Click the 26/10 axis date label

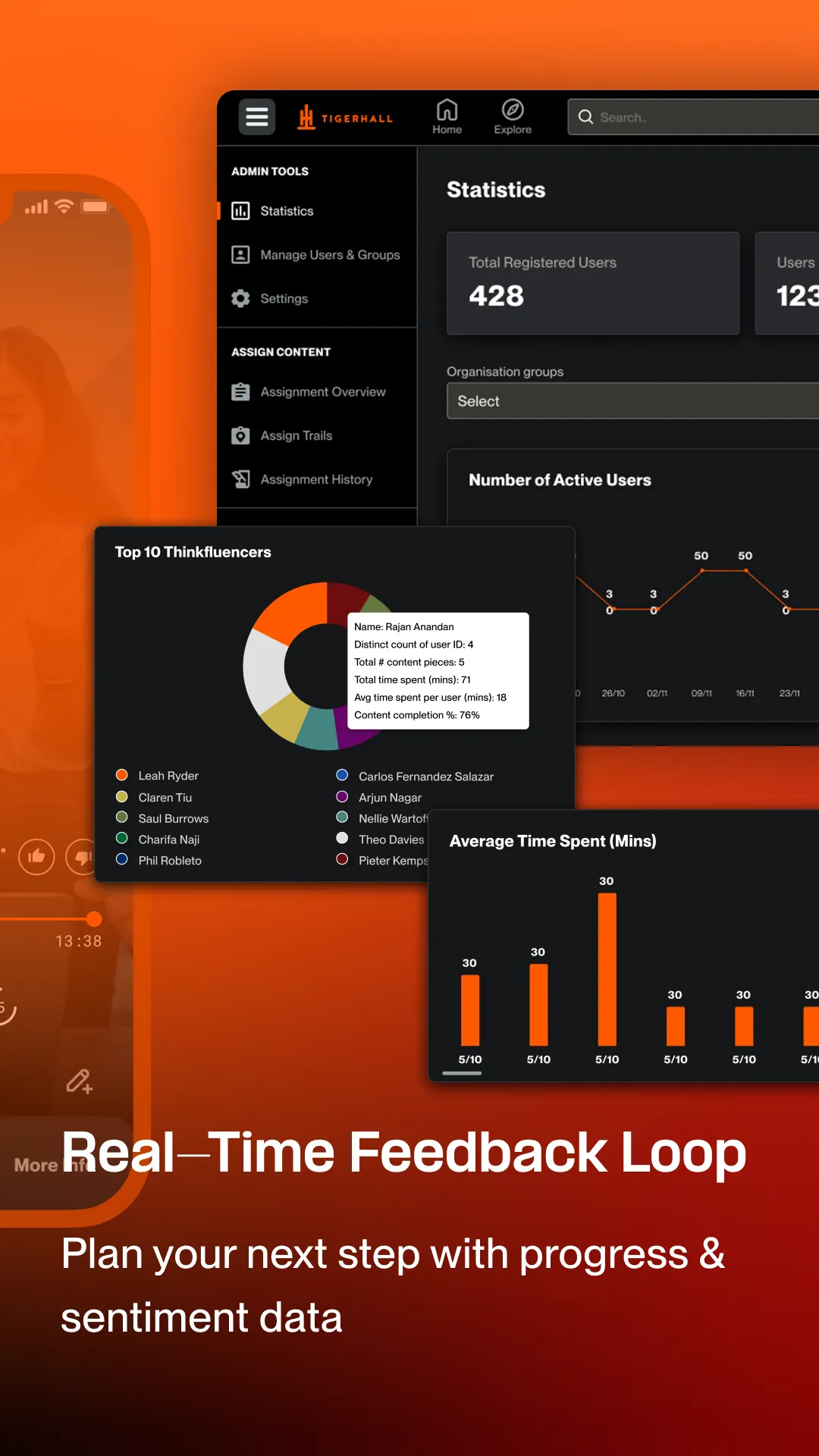pos(613,693)
